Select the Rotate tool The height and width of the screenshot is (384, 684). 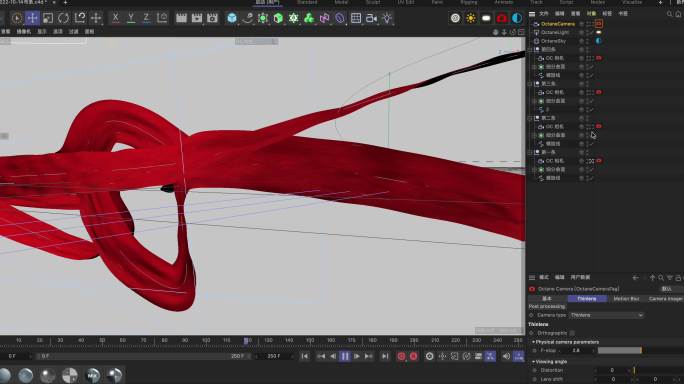[x=63, y=18]
